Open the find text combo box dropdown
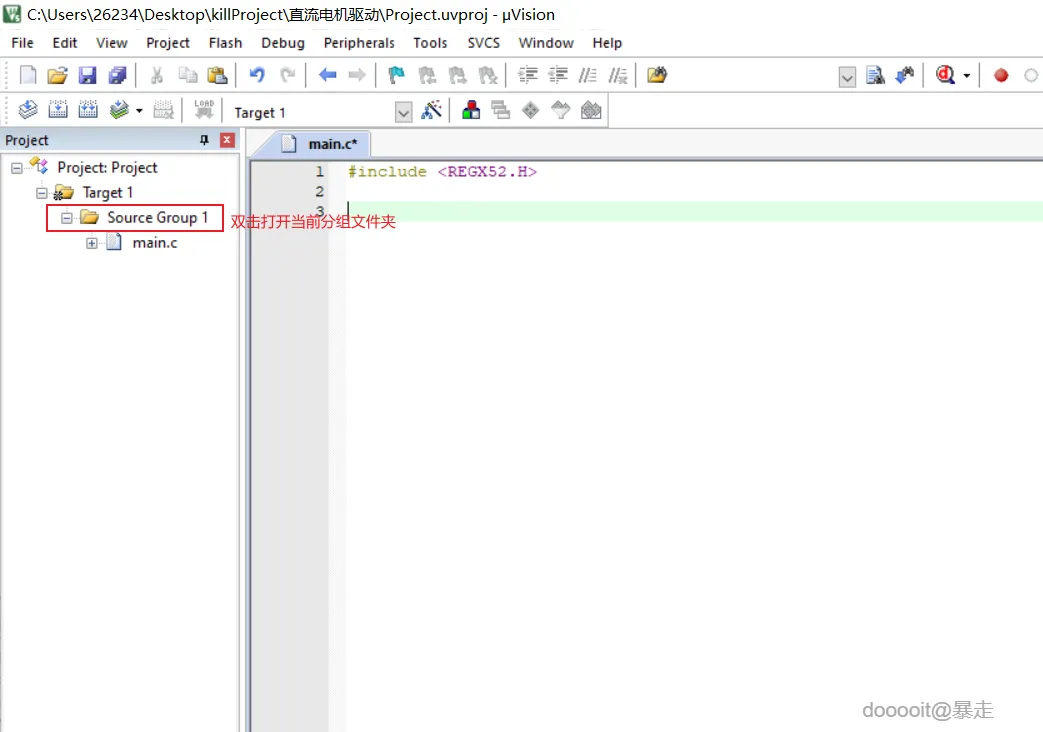Viewport: 1043px width, 732px height. click(x=847, y=77)
